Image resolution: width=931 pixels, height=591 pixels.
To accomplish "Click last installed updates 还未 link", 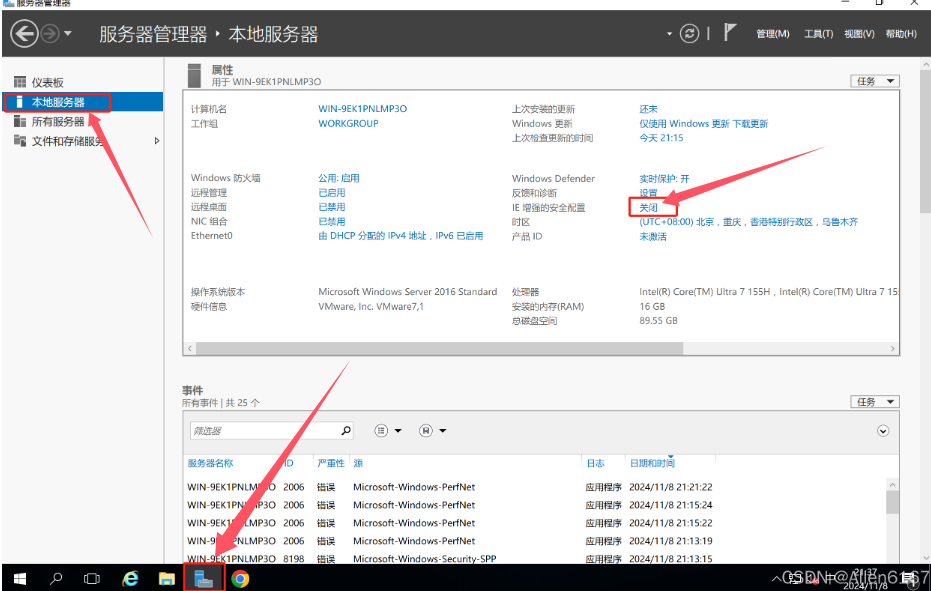I will tap(648, 109).
